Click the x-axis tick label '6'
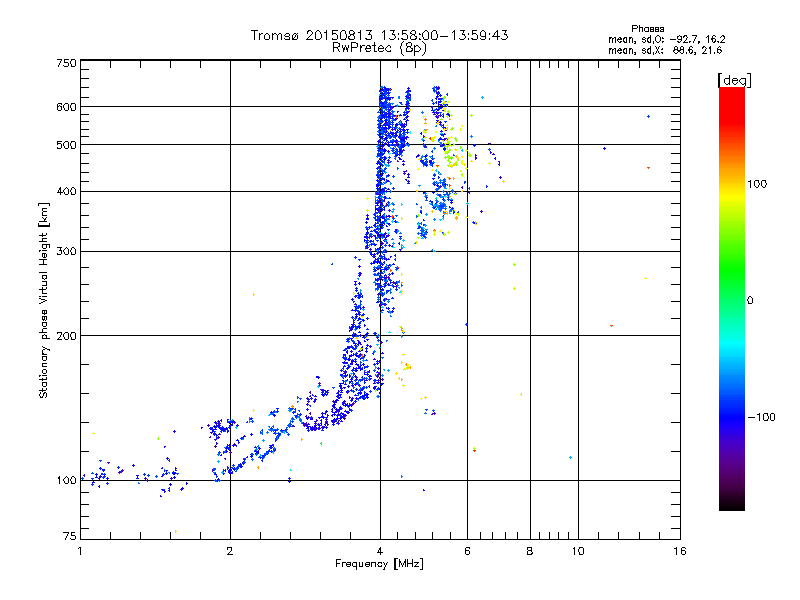Image resolution: width=800 pixels, height=600 pixels. tap(467, 551)
